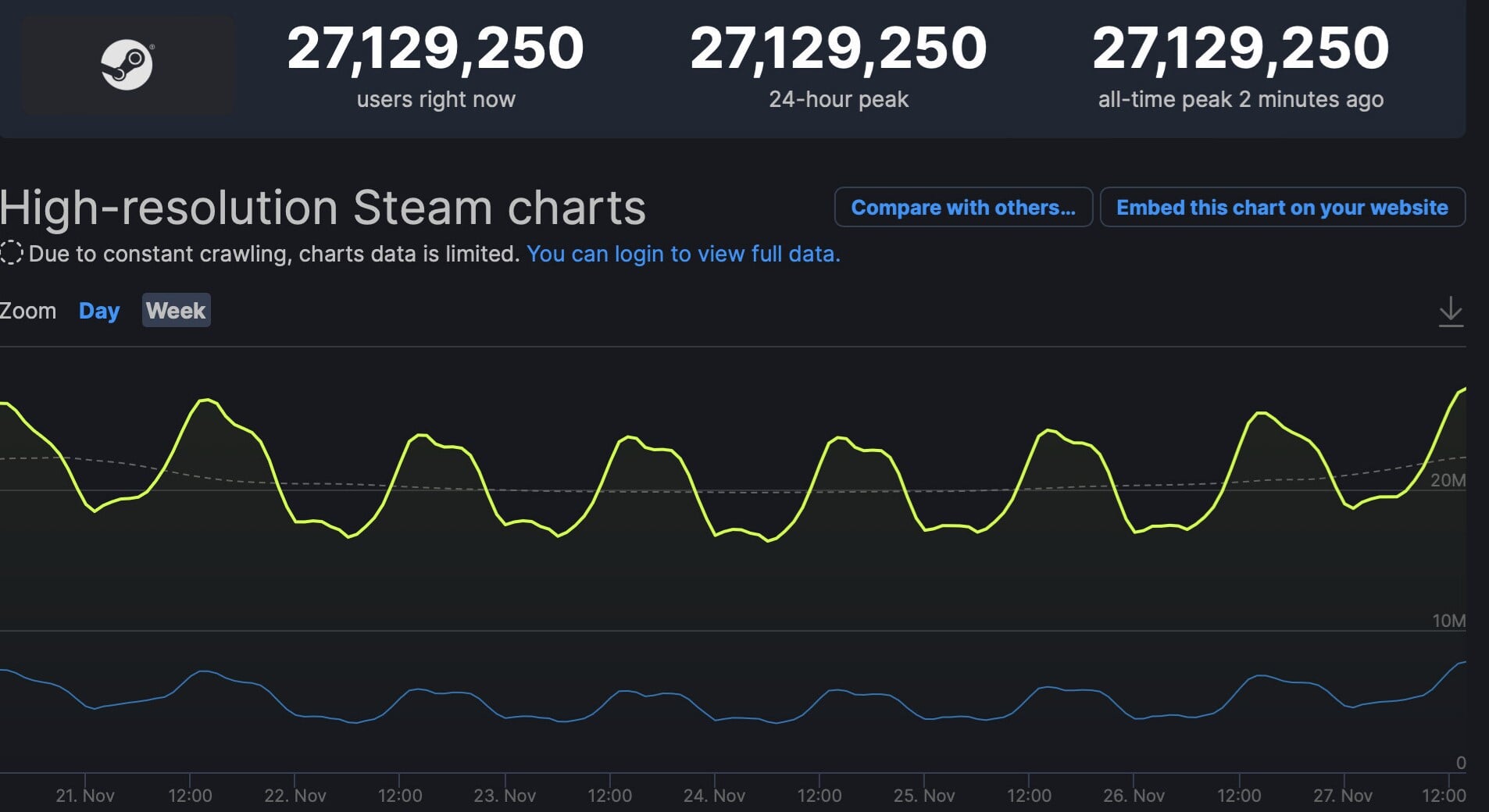
Task: Click the all-time peak 2 minutes ago label
Action: [x=1241, y=99]
